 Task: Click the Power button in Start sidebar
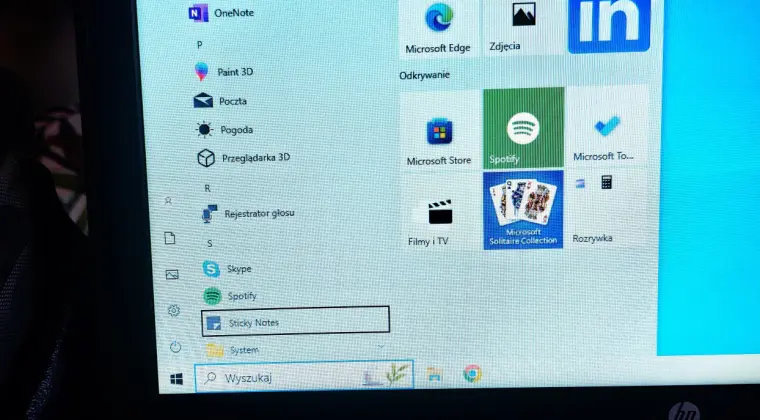pos(175,347)
